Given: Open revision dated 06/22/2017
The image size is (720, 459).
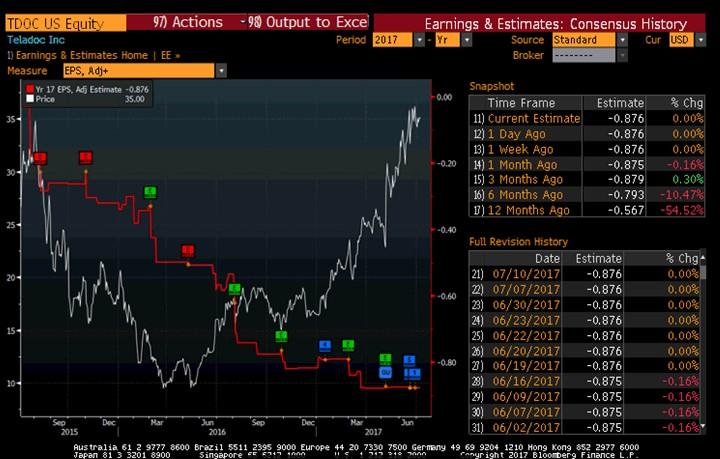Looking at the screenshot, I should 584,336.
